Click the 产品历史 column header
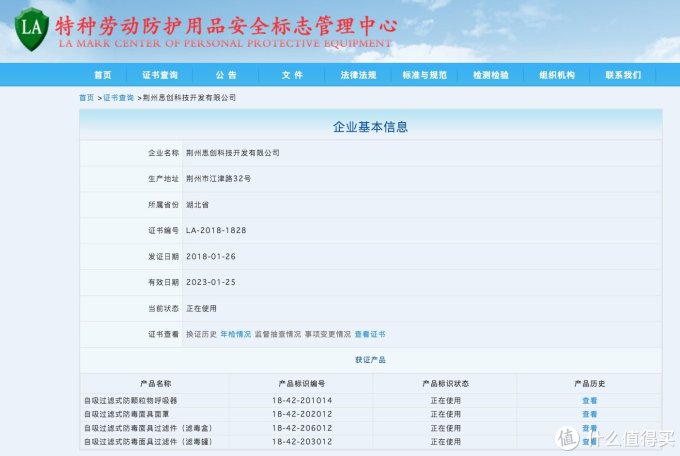This screenshot has height=456, width=680. tap(589, 384)
